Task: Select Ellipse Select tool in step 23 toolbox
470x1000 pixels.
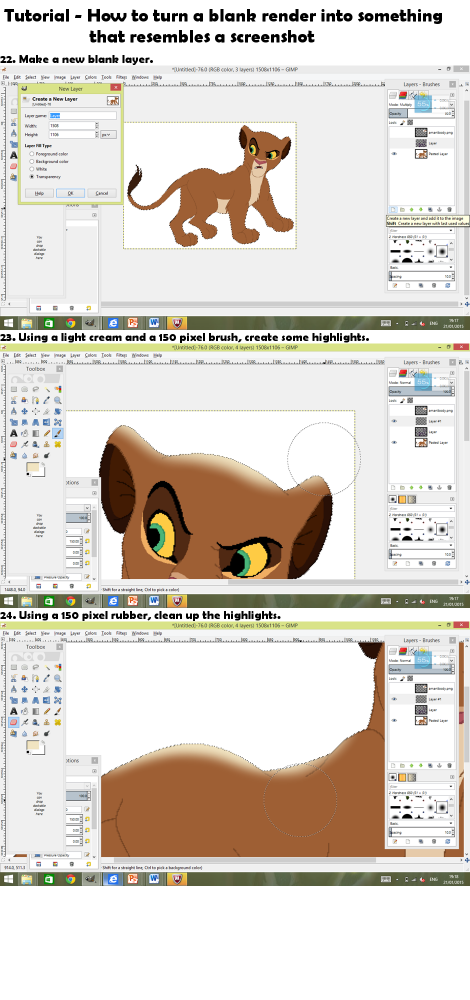Action: tap(24, 389)
